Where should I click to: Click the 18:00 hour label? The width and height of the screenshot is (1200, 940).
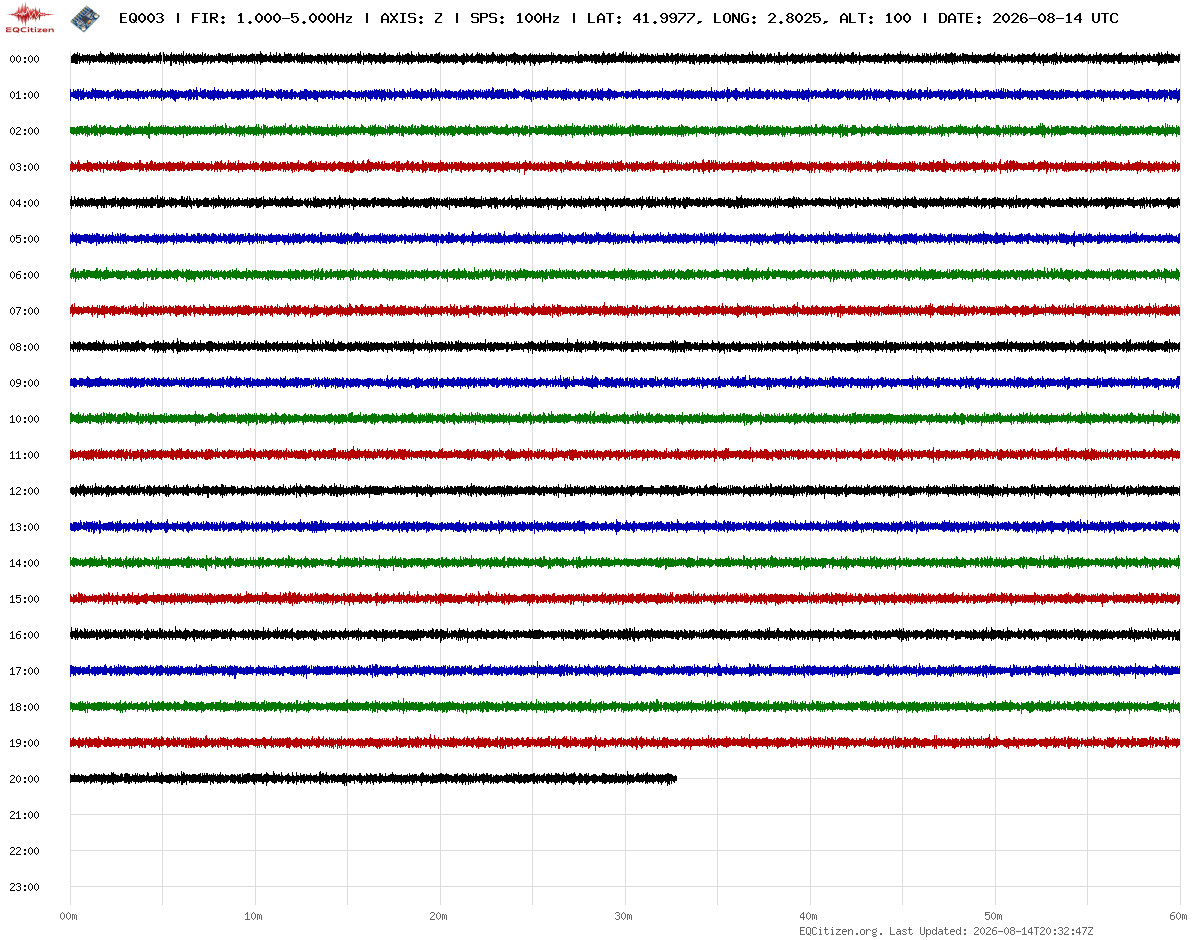coord(24,707)
